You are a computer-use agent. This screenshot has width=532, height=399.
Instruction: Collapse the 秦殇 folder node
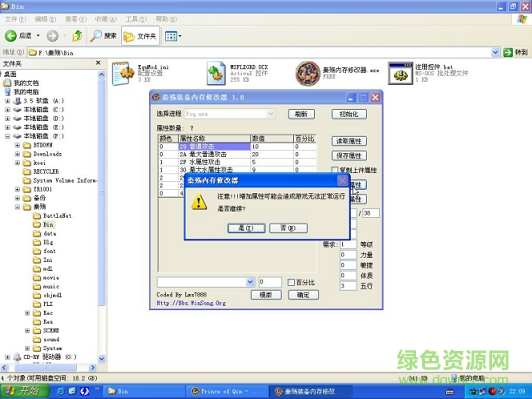pos(17,207)
